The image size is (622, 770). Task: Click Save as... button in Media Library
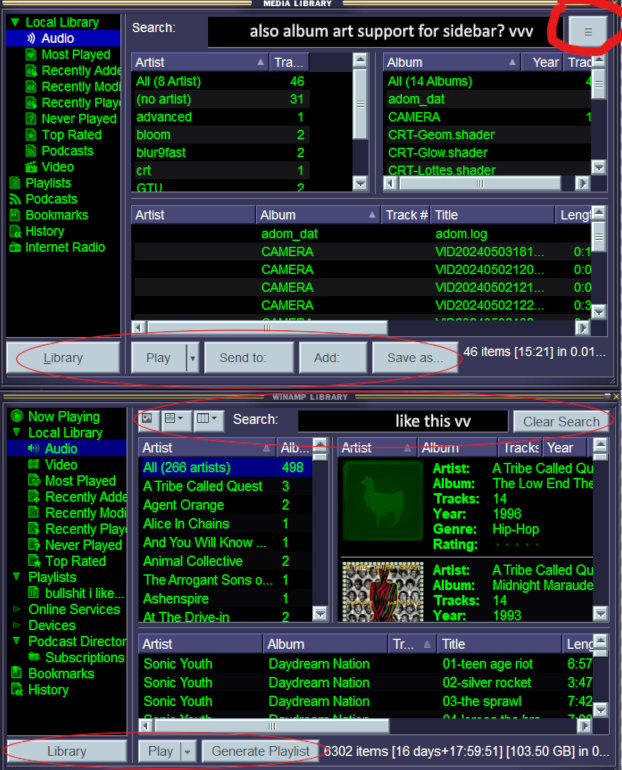pyautogui.click(x=415, y=358)
